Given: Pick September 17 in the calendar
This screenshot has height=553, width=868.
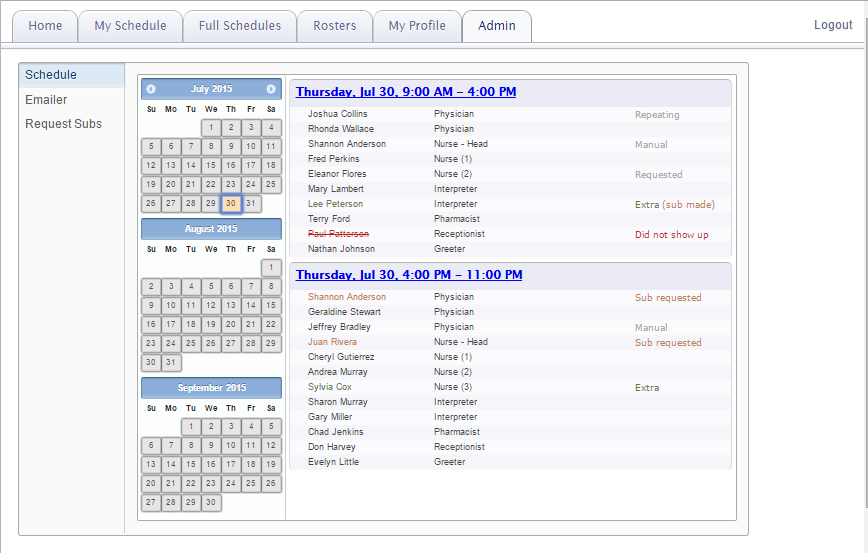Looking at the screenshot, I should [x=231, y=464].
